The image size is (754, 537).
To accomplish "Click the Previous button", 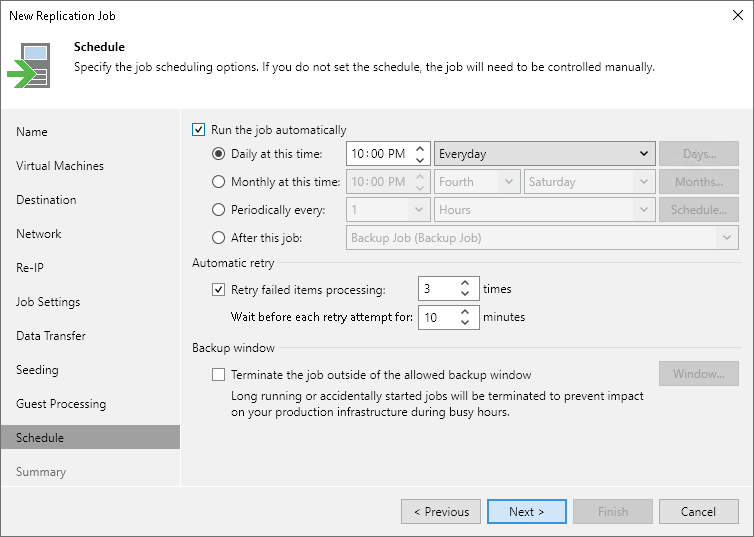I will [x=441, y=512].
